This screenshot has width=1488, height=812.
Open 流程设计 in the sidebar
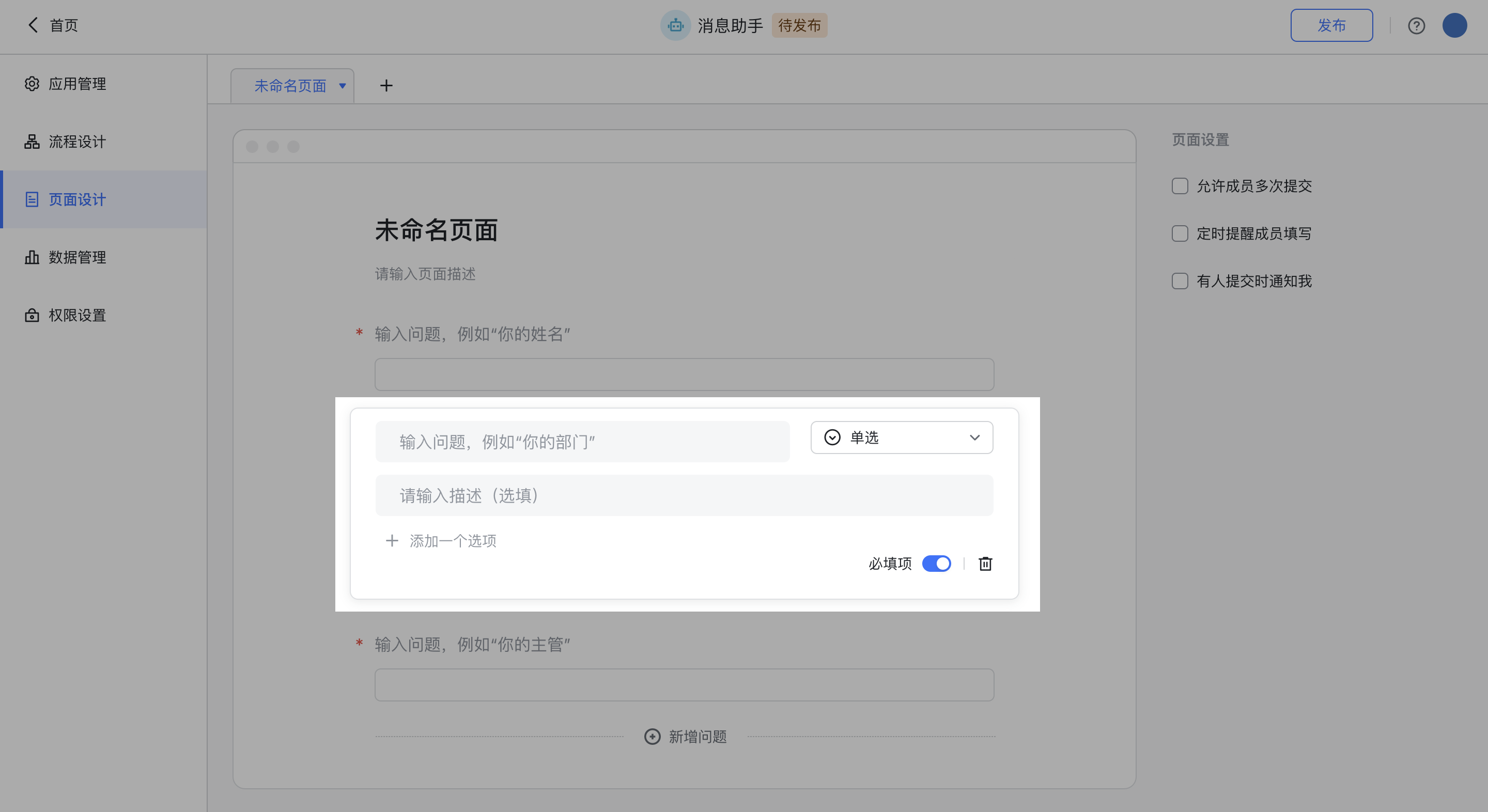tap(103, 142)
